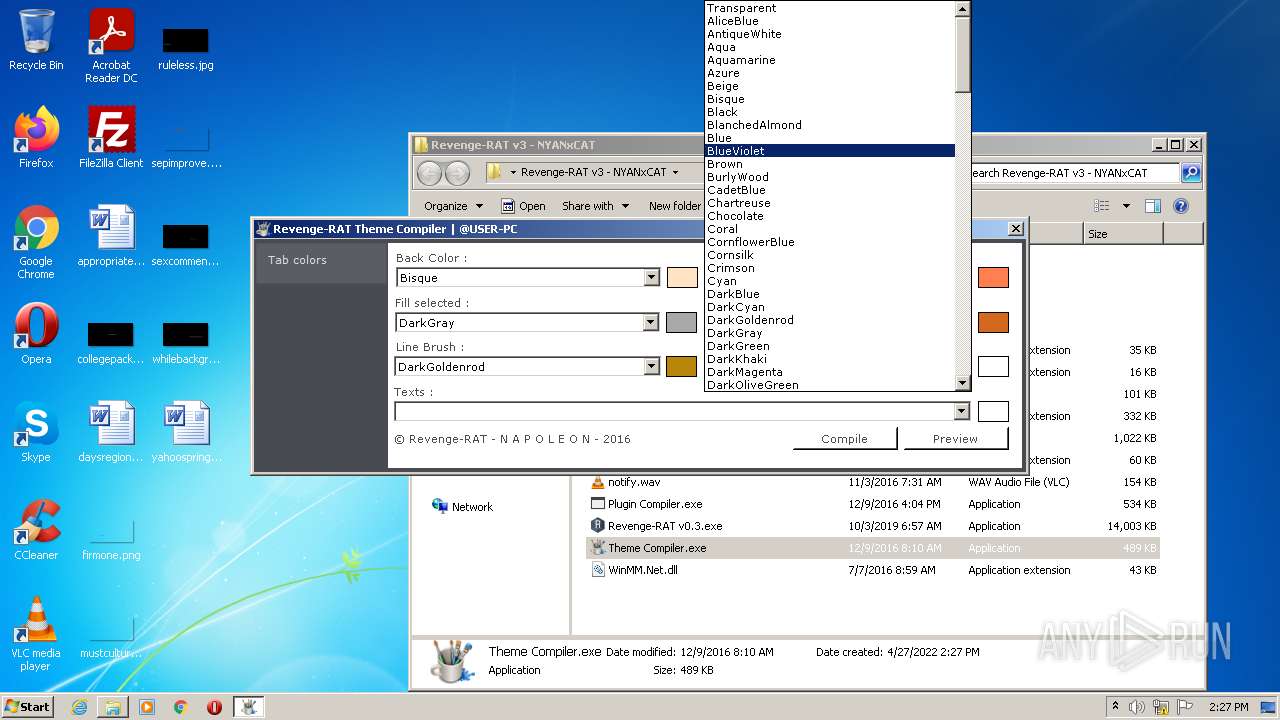Select the FileZilla Client desktop icon
This screenshot has height=720, width=1280.
pyautogui.click(x=111, y=137)
